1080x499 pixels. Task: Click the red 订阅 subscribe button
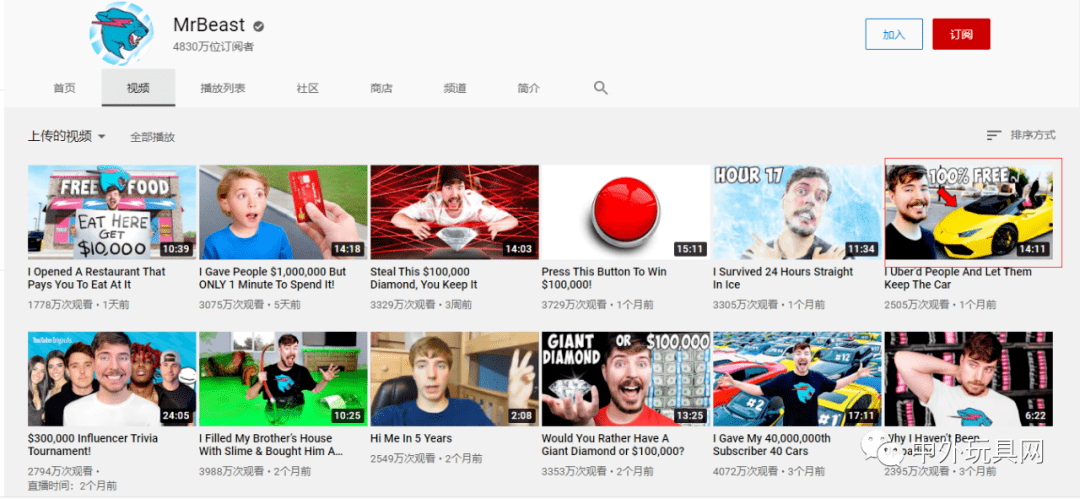click(961, 34)
